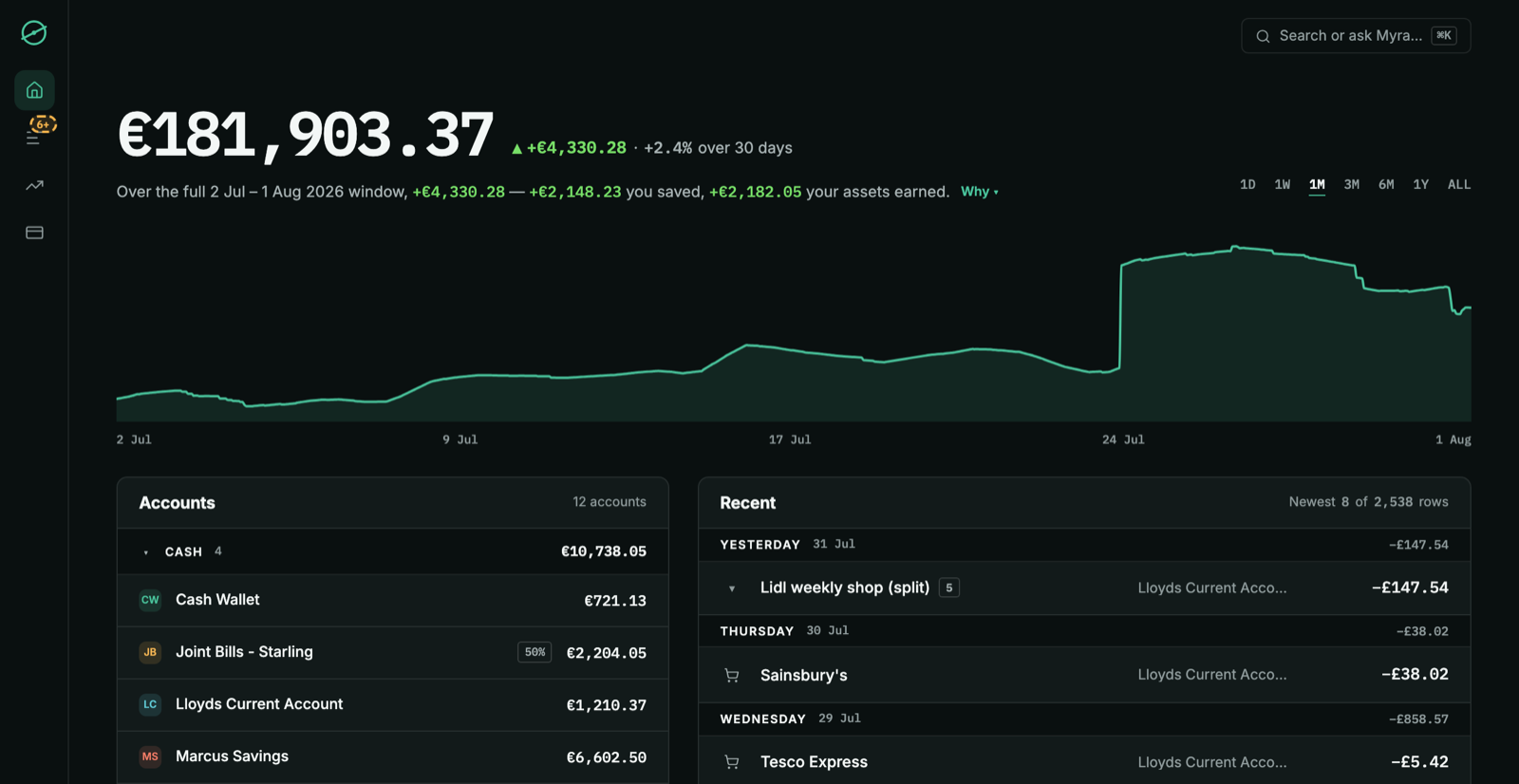Viewport: 1519px width, 784px height.
Task: Click the magnifier icon in the search box
Action: pyautogui.click(x=1263, y=36)
